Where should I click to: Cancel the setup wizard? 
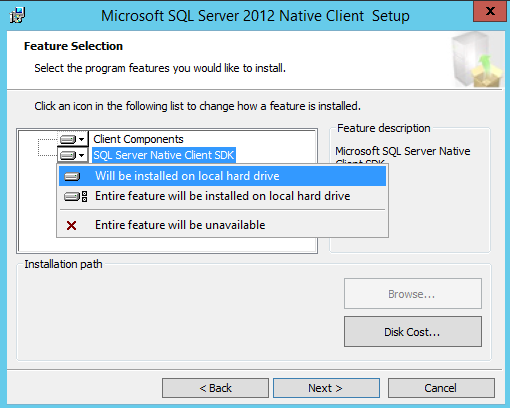(441, 388)
